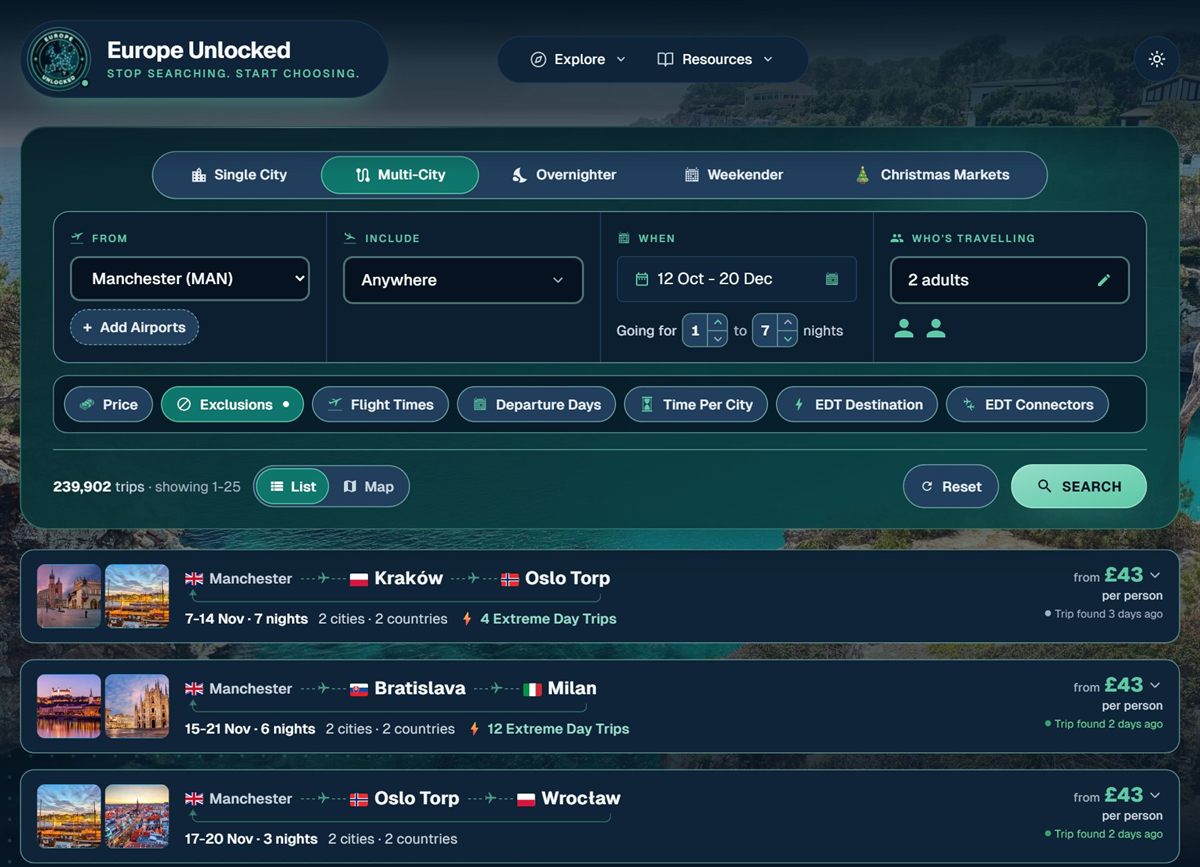This screenshot has height=867, width=1200.
Task: Click the open-book icon beside Resources
Action: 665,59
